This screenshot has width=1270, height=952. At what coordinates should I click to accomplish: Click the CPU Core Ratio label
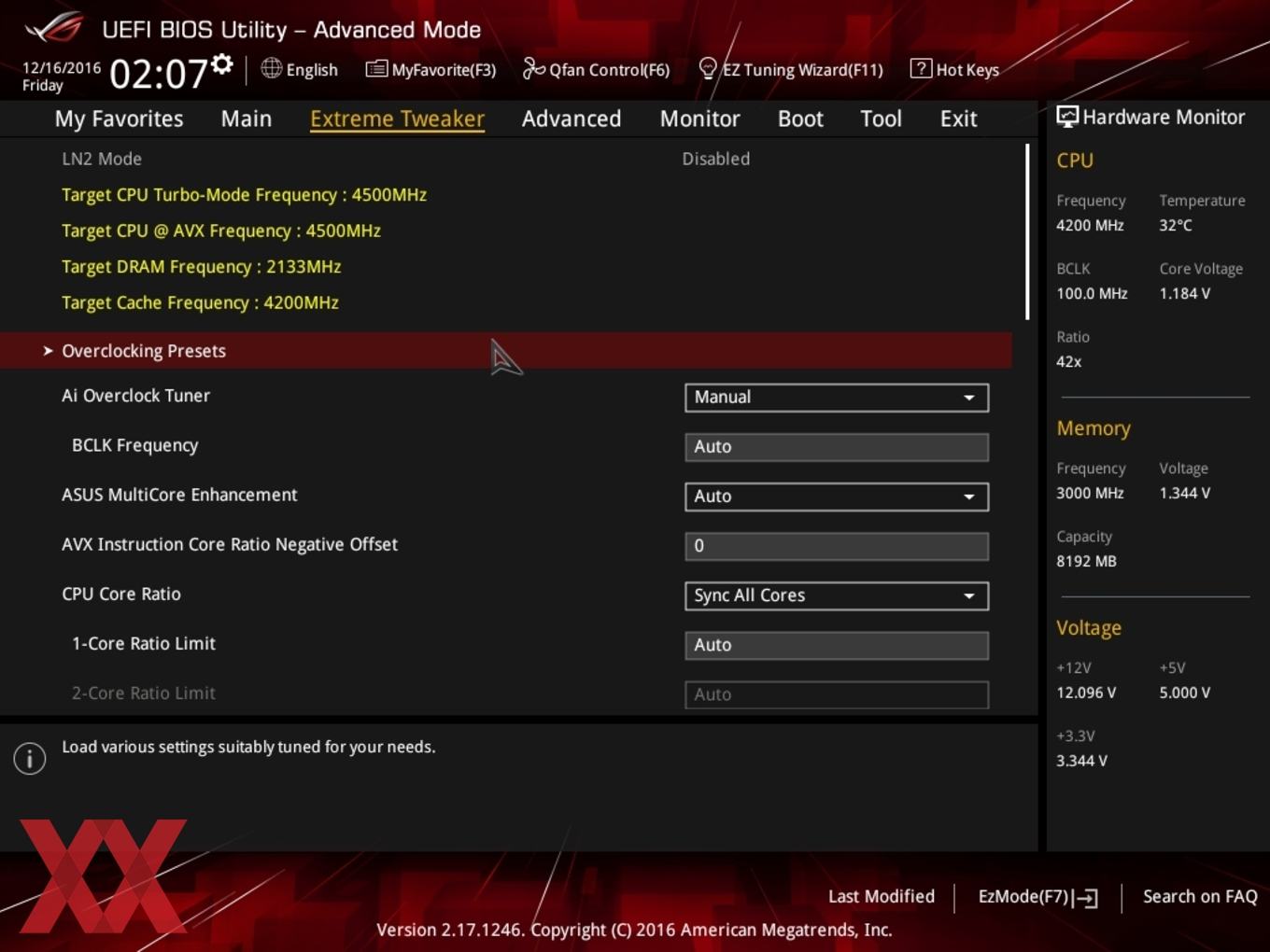click(x=121, y=594)
